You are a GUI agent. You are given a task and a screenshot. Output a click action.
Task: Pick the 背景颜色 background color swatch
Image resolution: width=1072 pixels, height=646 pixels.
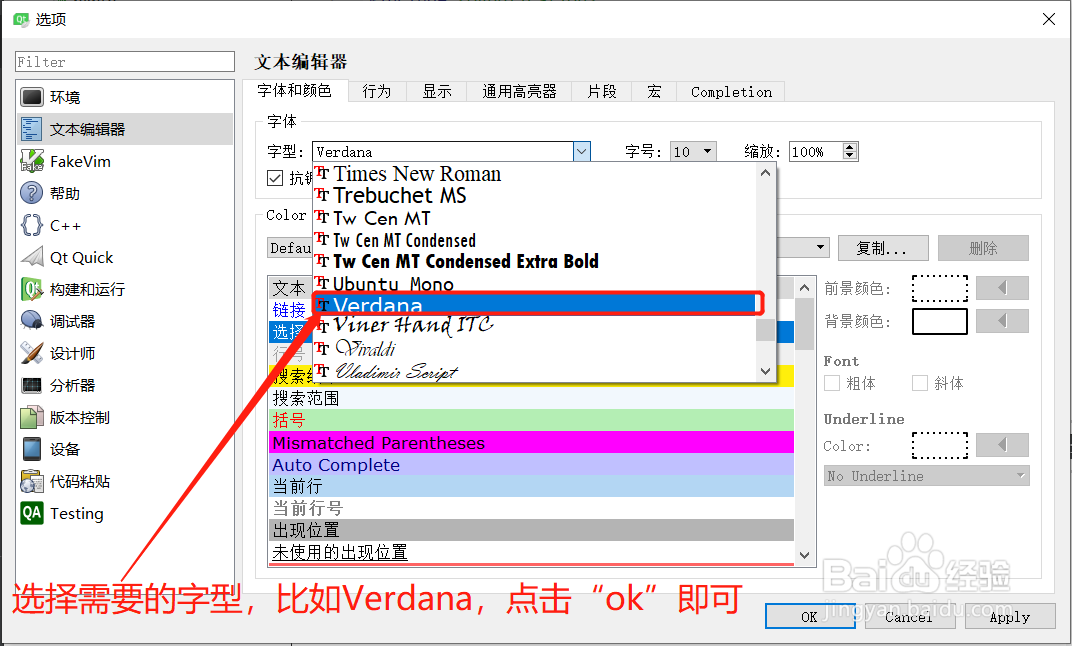[x=939, y=321]
